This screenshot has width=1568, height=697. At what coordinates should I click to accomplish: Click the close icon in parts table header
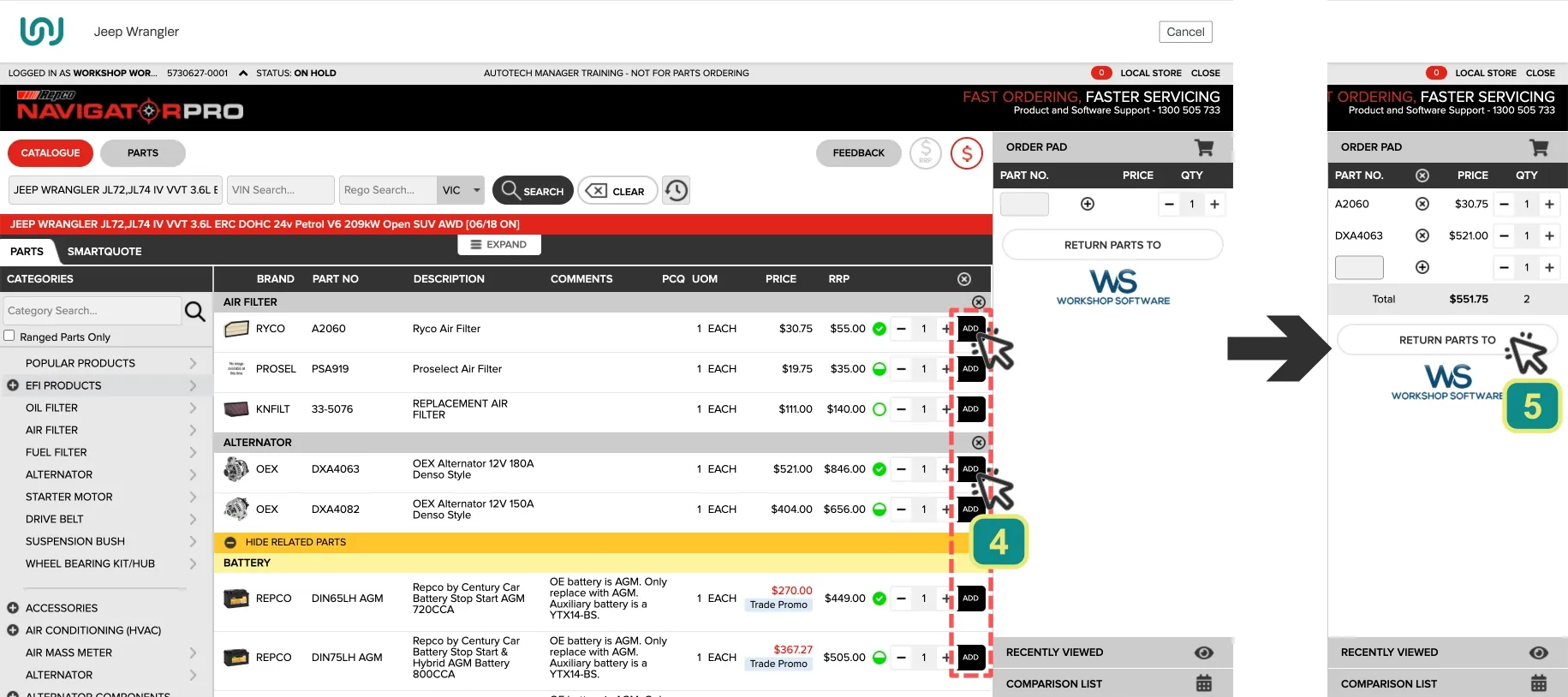tap(964, 279)
